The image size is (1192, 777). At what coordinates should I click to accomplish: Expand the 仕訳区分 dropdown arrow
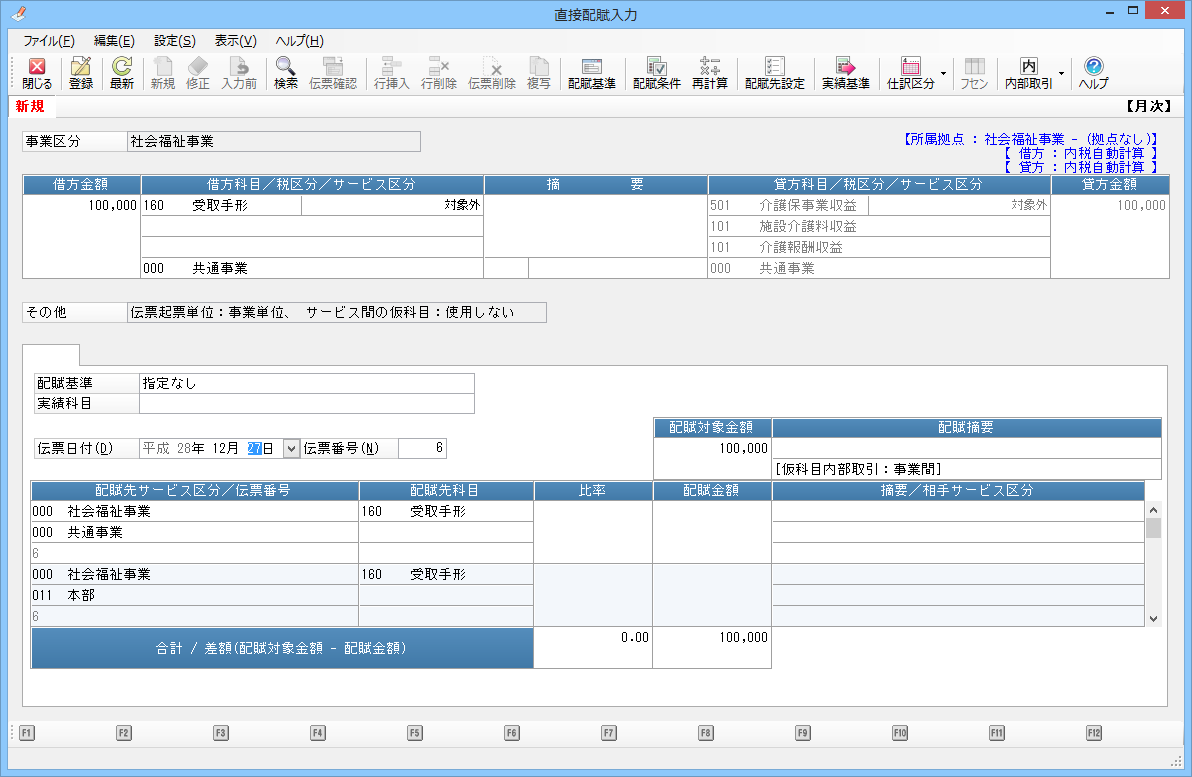(x=943, y=73)
